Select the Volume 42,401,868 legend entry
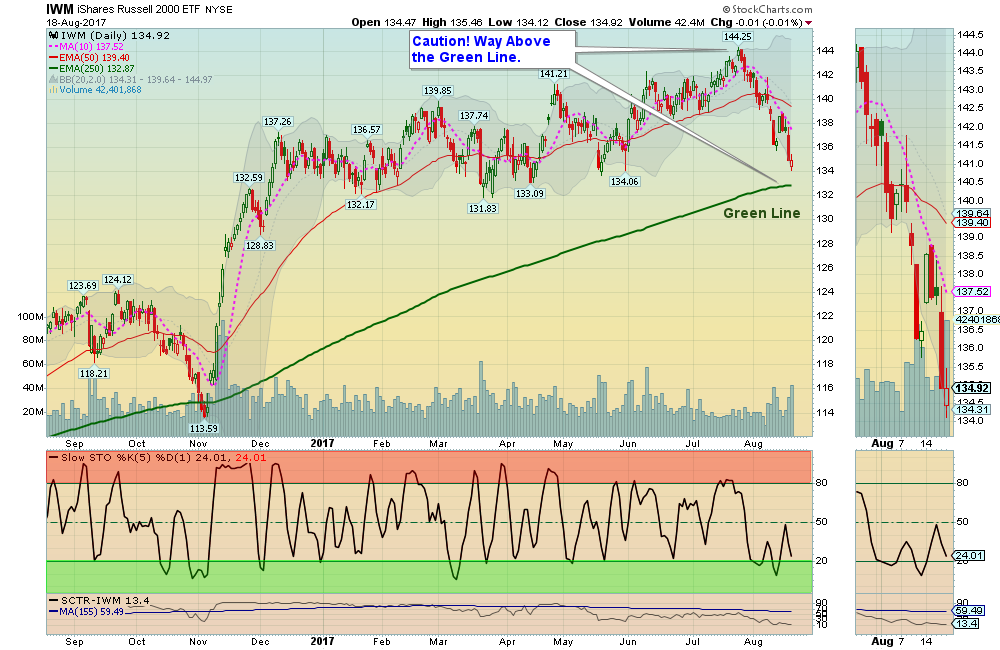The image size is (1000, 650). point(100,90)
